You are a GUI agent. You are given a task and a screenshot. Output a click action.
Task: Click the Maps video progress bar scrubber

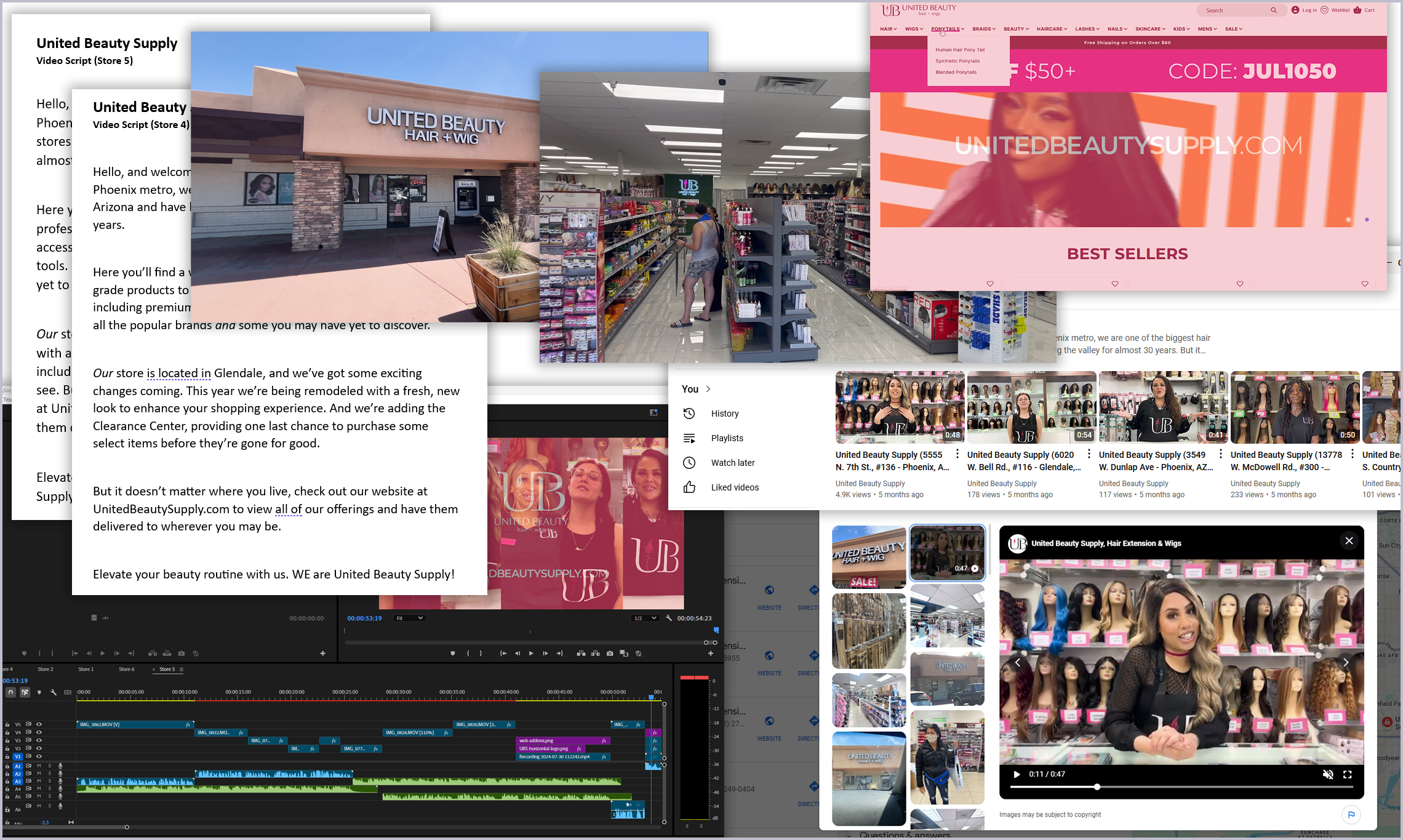click(1097, 787)
